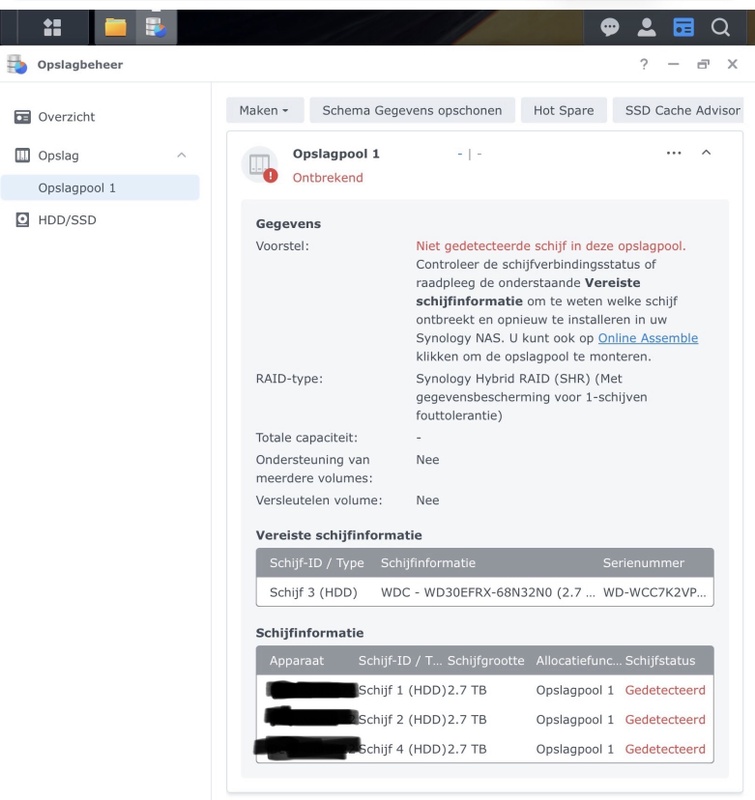Collapse the Opslagpool 1 details panel
The image size is (755, 800).
click(706, 153)
